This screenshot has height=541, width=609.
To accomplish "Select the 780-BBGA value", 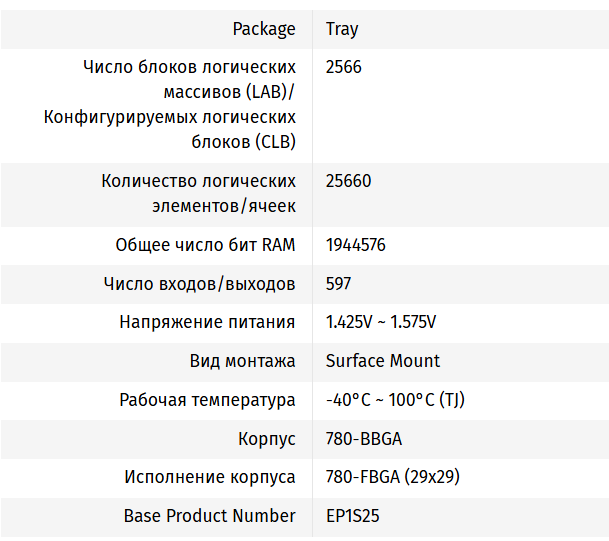I will (364, 439).
